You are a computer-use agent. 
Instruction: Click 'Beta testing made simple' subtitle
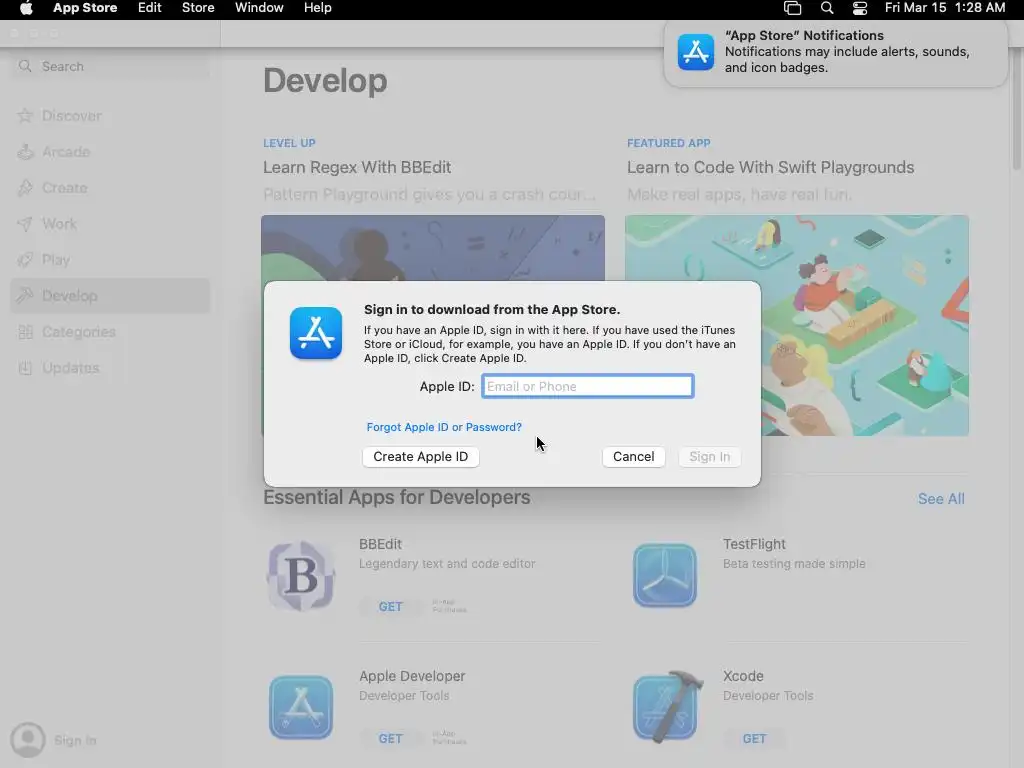pyautogui.click(x=794, y=564)
